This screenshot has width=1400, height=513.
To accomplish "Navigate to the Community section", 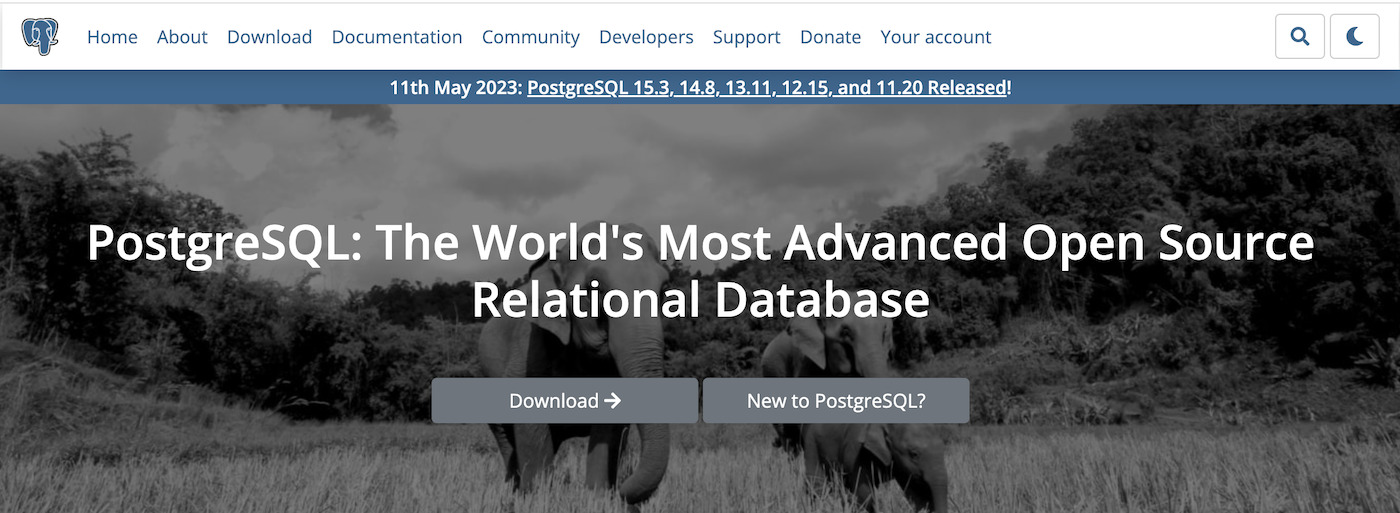I will 530,37.
